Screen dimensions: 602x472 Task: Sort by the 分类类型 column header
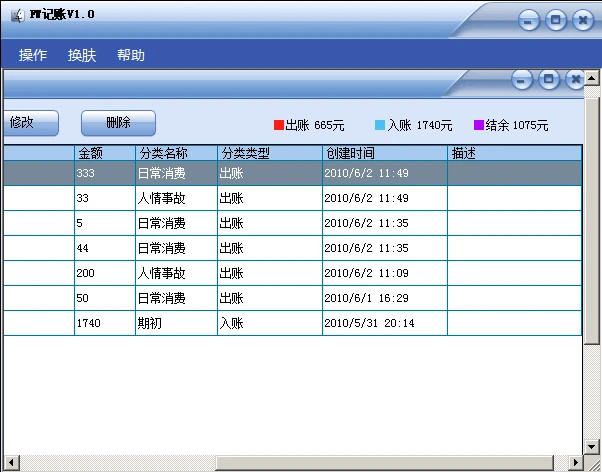[270, 153]
